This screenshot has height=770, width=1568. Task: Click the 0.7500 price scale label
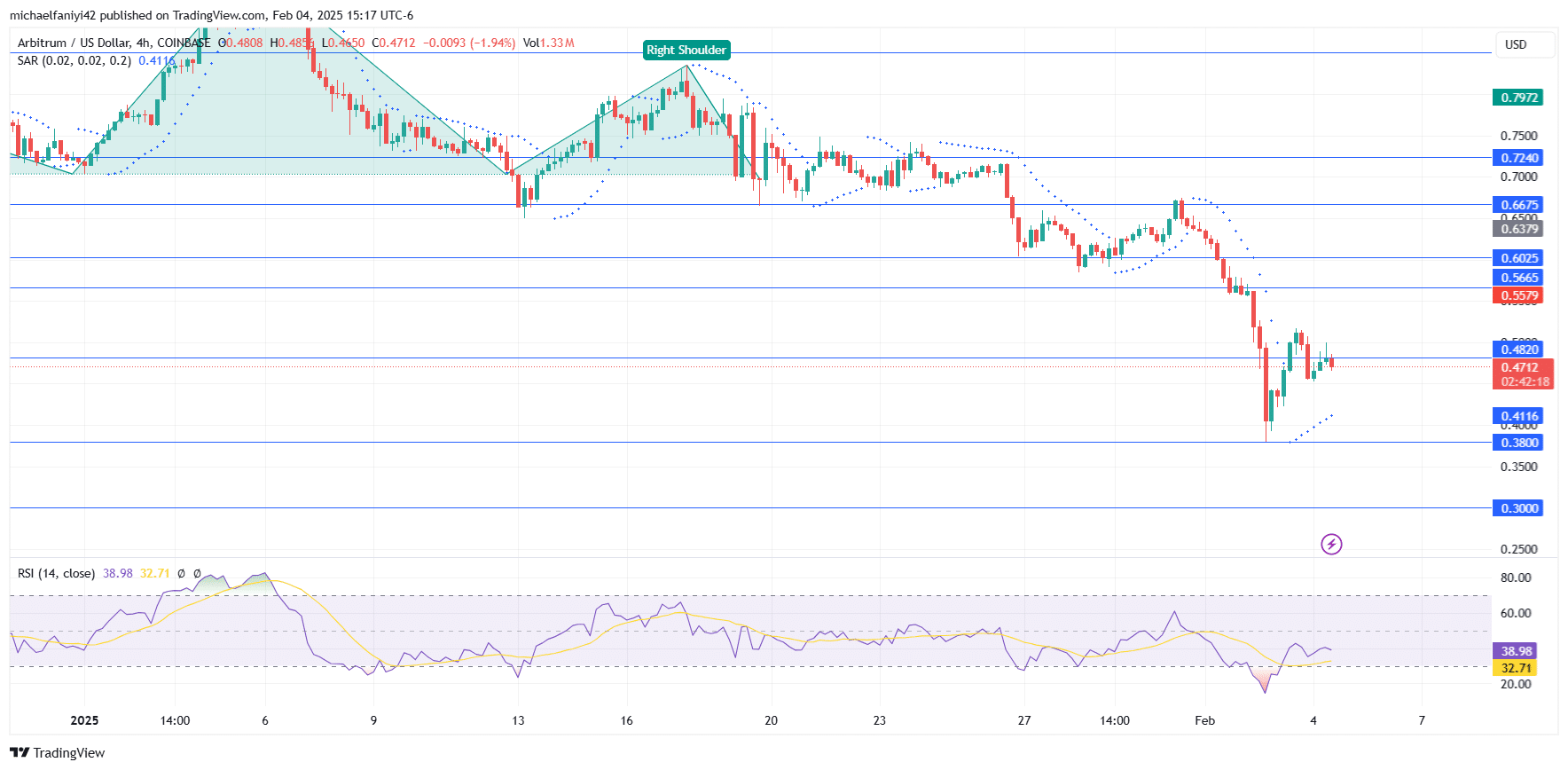pyautogui.click(x=1518, y=136)
